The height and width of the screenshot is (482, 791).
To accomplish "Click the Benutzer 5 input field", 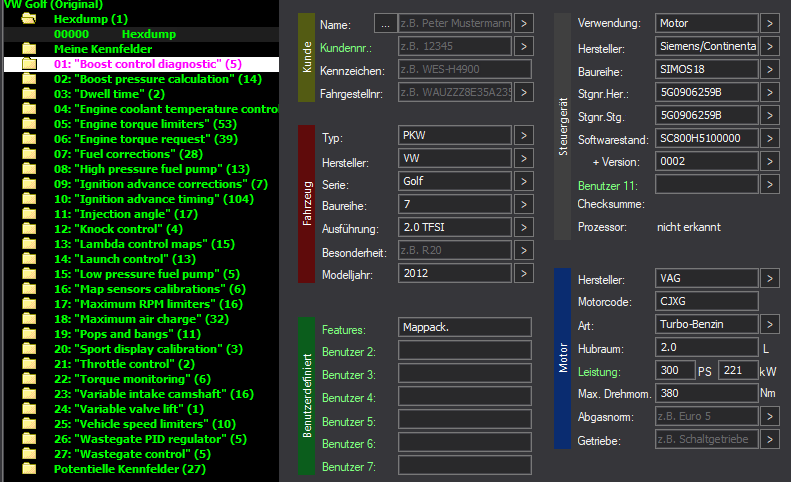I will [x=465, y=419].
